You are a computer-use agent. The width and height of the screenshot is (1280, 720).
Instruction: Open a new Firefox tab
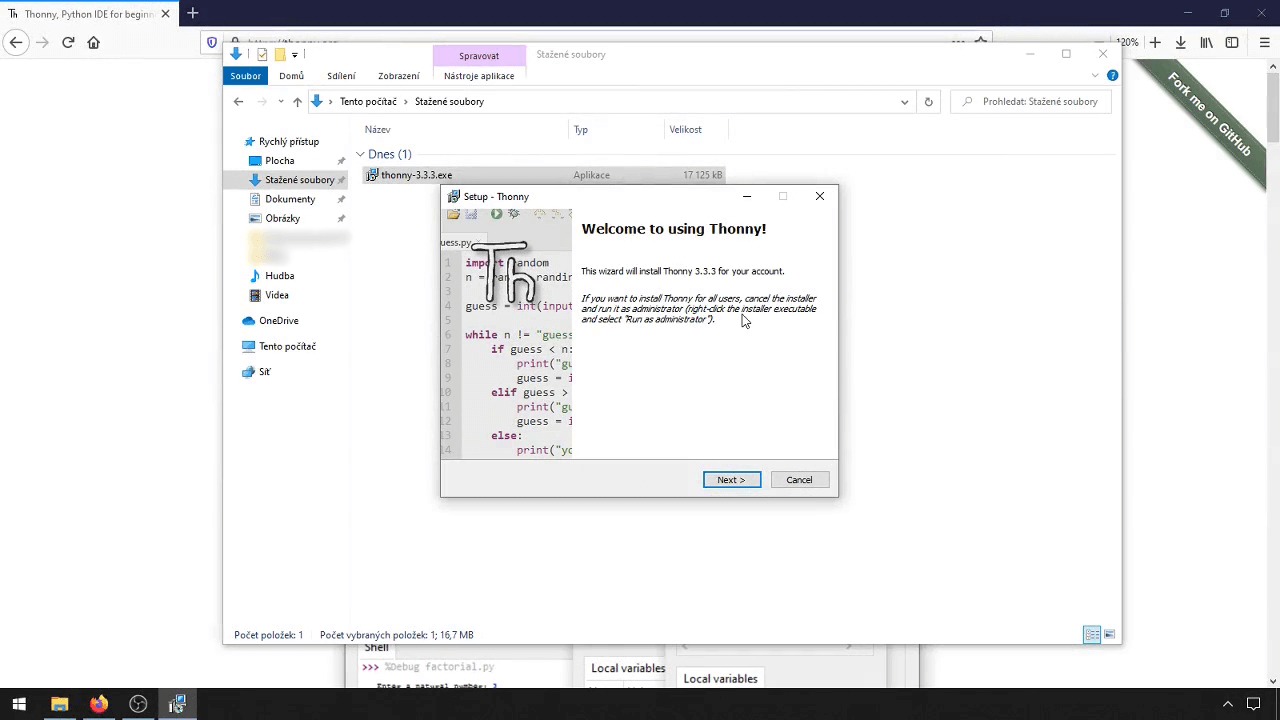(192, 13)
